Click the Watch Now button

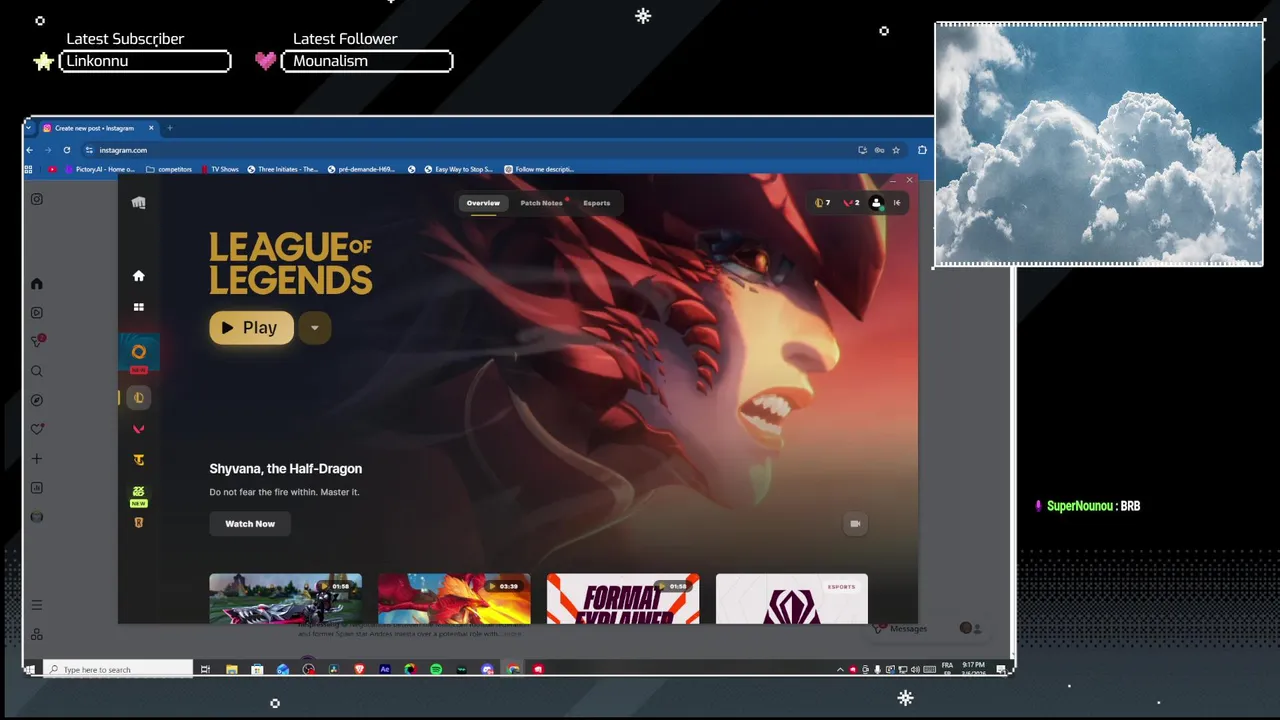(250, 524)
